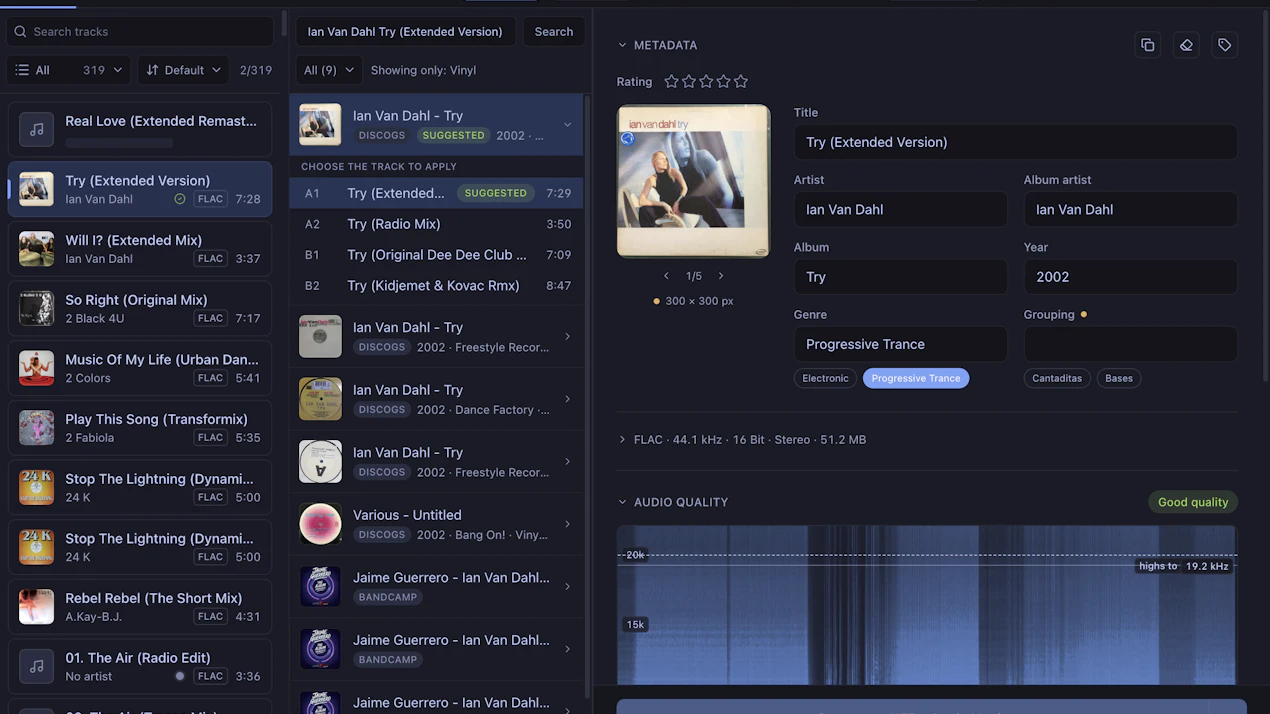
Task: Open the Default sort dropdown
Action: [x=184, y=70]
